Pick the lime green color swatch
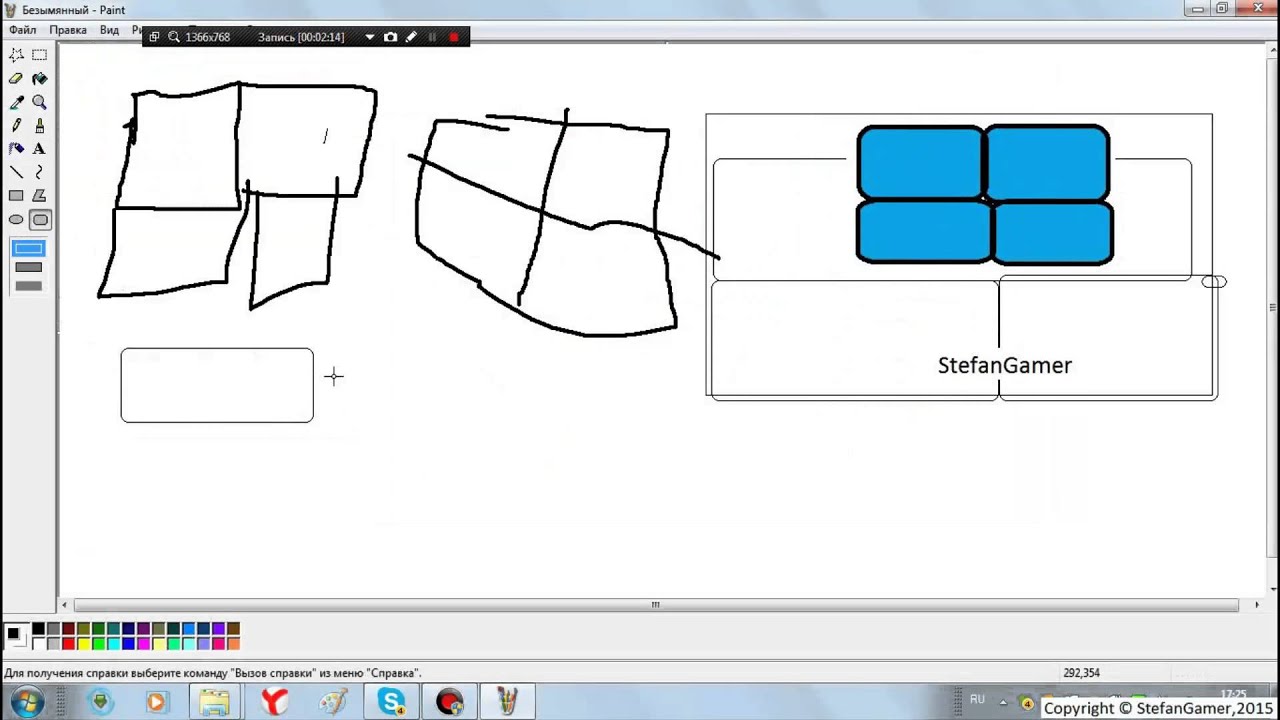 coord(98,643)
